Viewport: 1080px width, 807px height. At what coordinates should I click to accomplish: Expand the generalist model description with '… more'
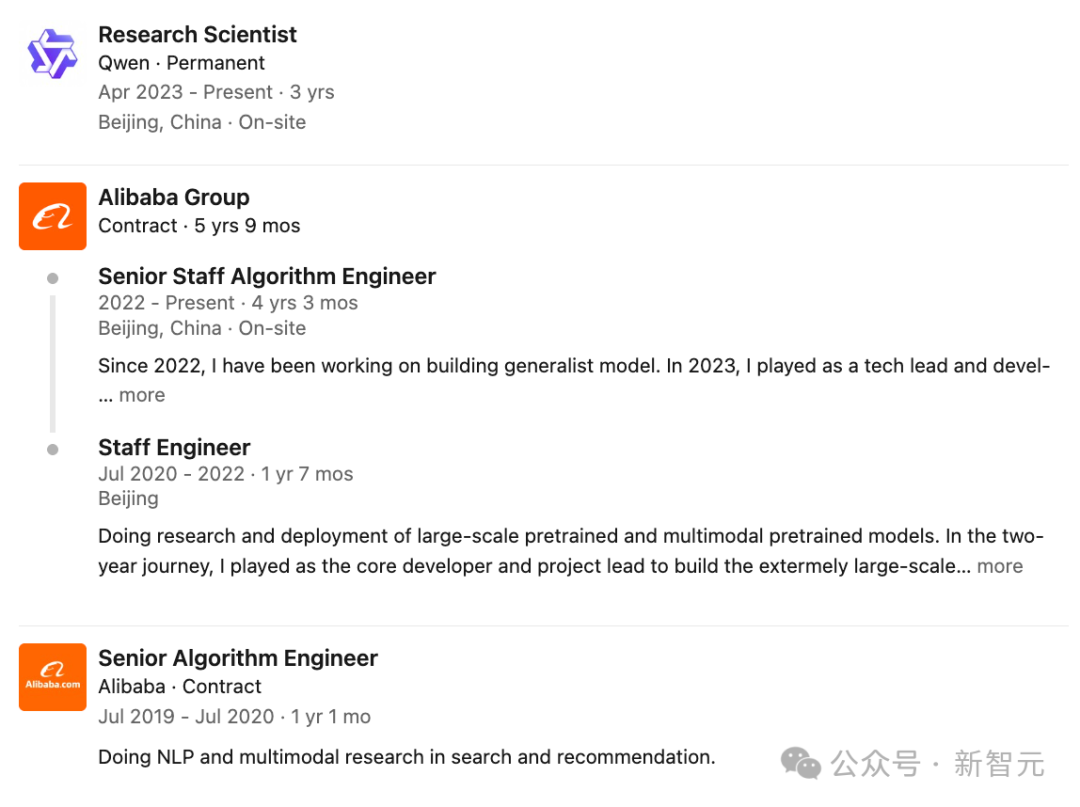pos(141,395)
